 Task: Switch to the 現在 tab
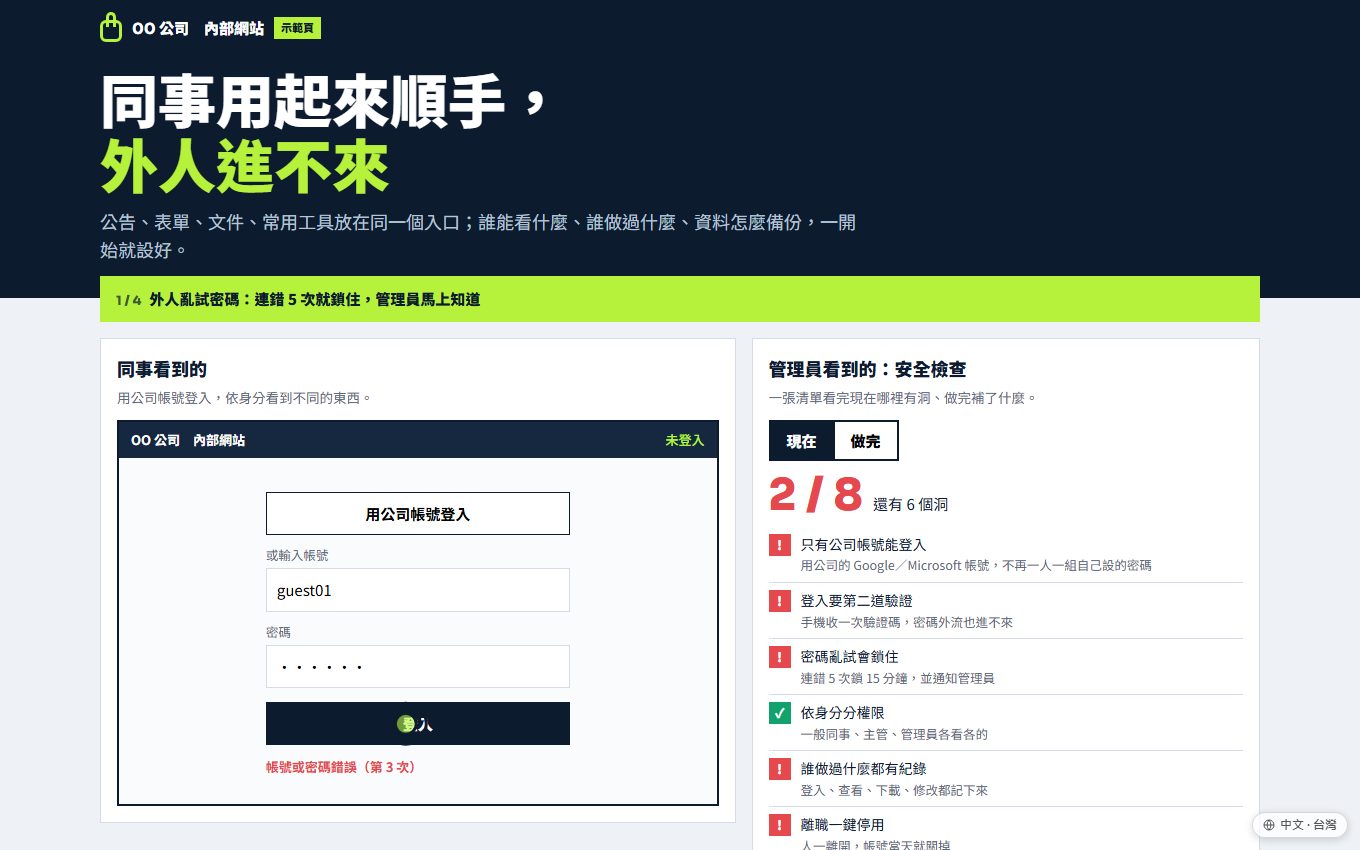point(801,441)
